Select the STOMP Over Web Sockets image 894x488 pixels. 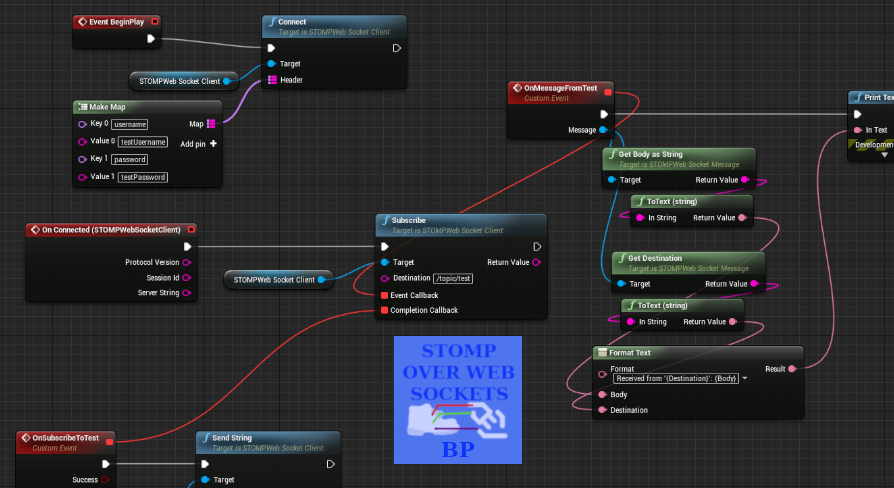click(x=457, y=399)
